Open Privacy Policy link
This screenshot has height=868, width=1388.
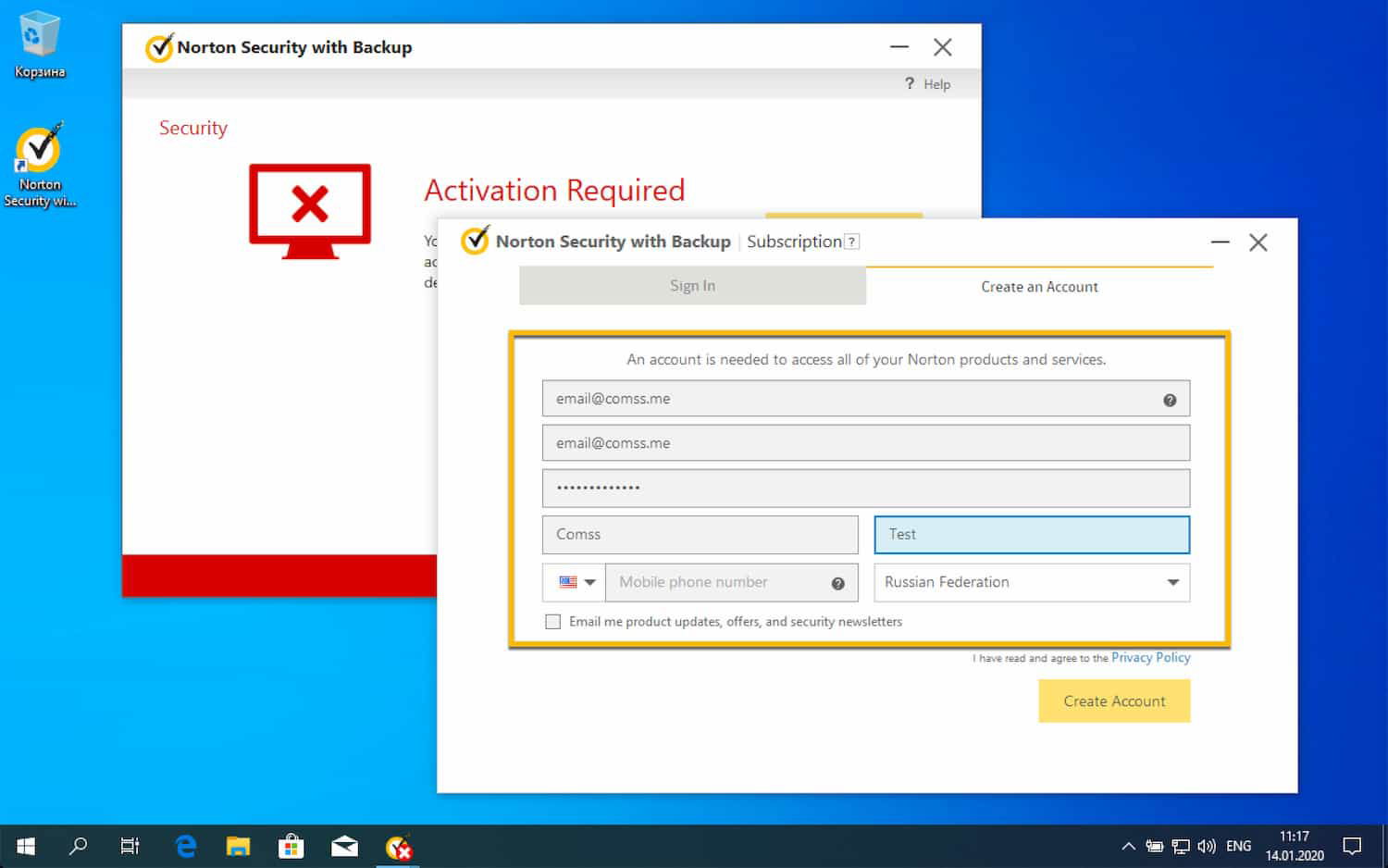1150,658
